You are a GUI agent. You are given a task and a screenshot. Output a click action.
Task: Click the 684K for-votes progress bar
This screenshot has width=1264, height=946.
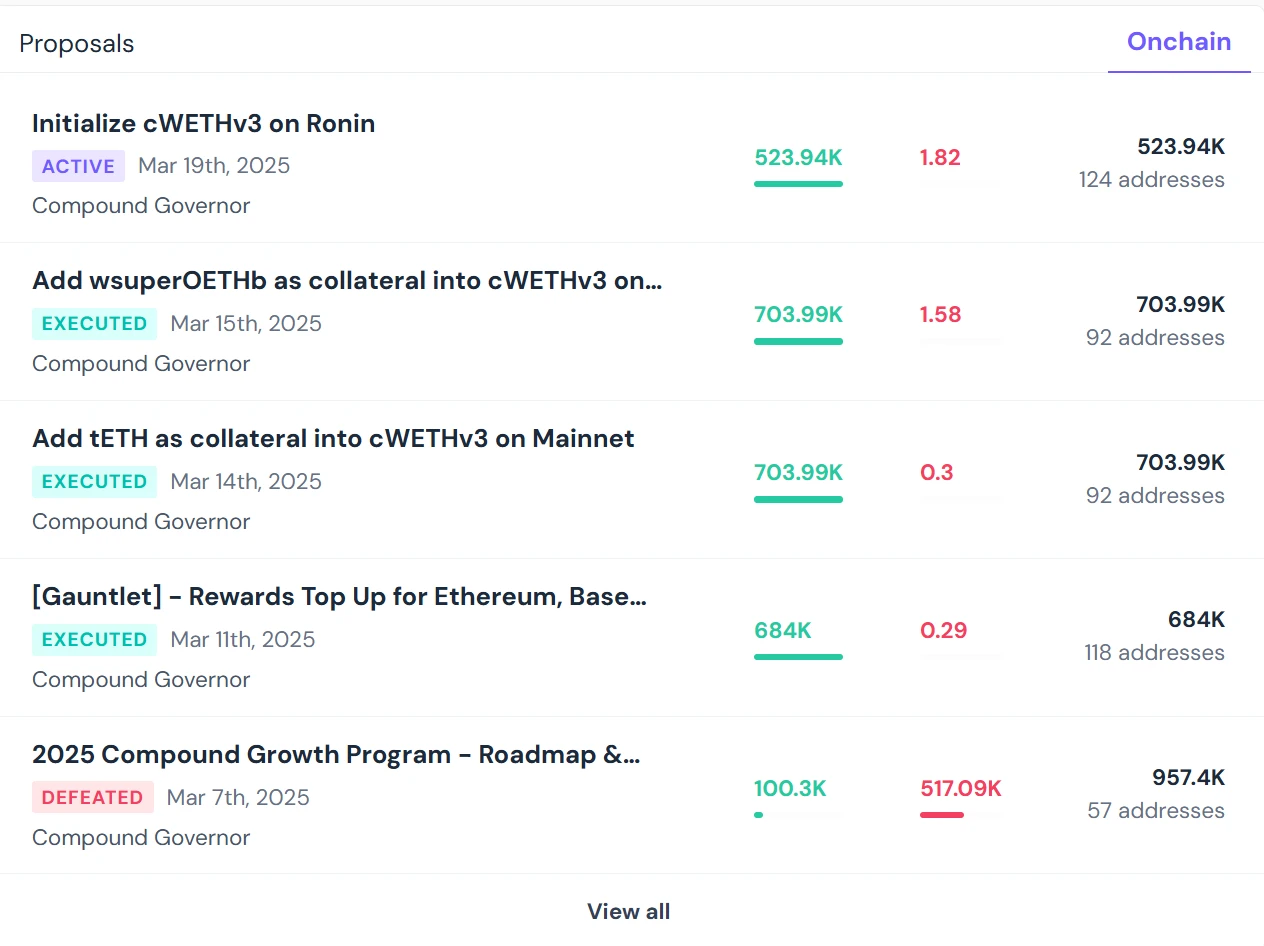798,657
